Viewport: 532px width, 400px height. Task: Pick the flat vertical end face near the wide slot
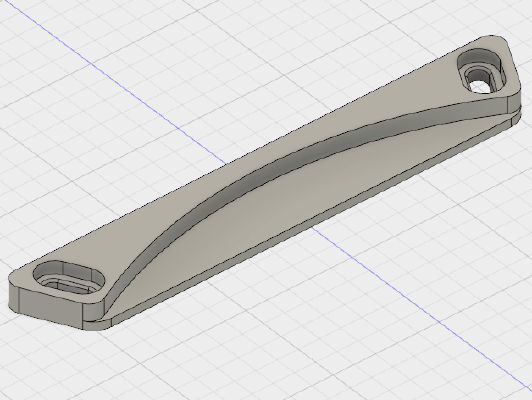(x=51, y=308)
